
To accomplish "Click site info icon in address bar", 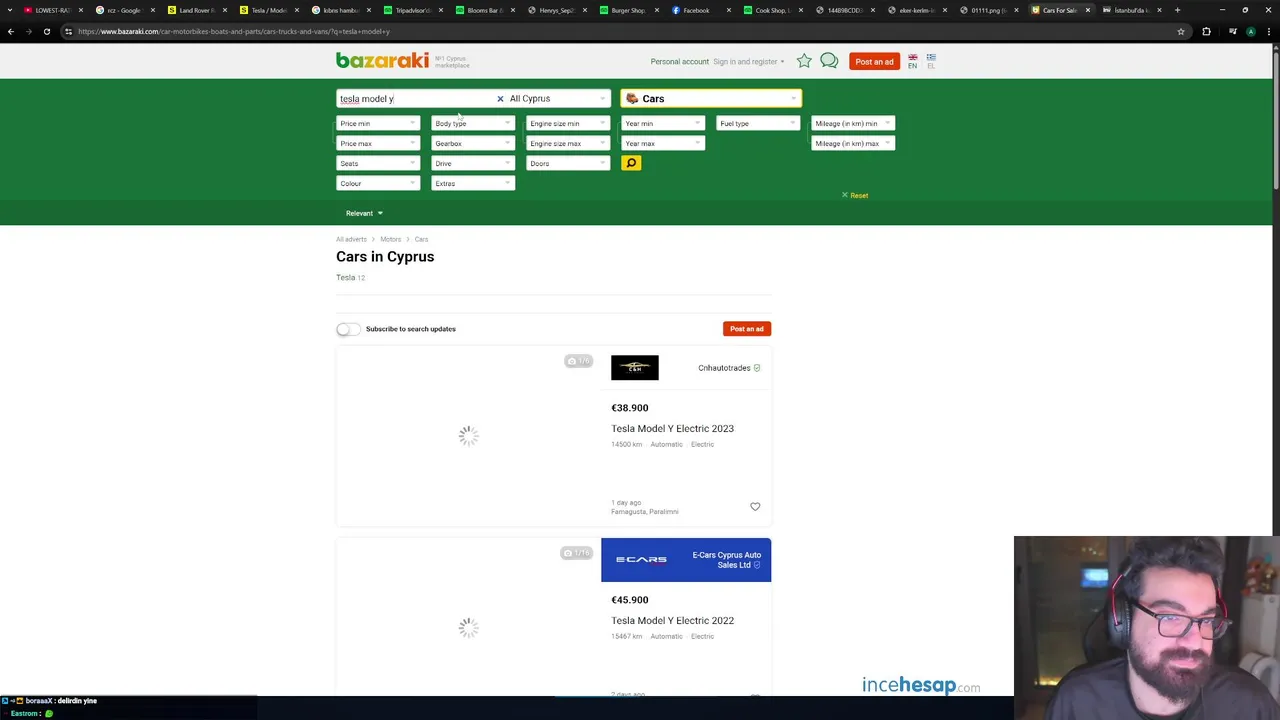I will 68,31.
